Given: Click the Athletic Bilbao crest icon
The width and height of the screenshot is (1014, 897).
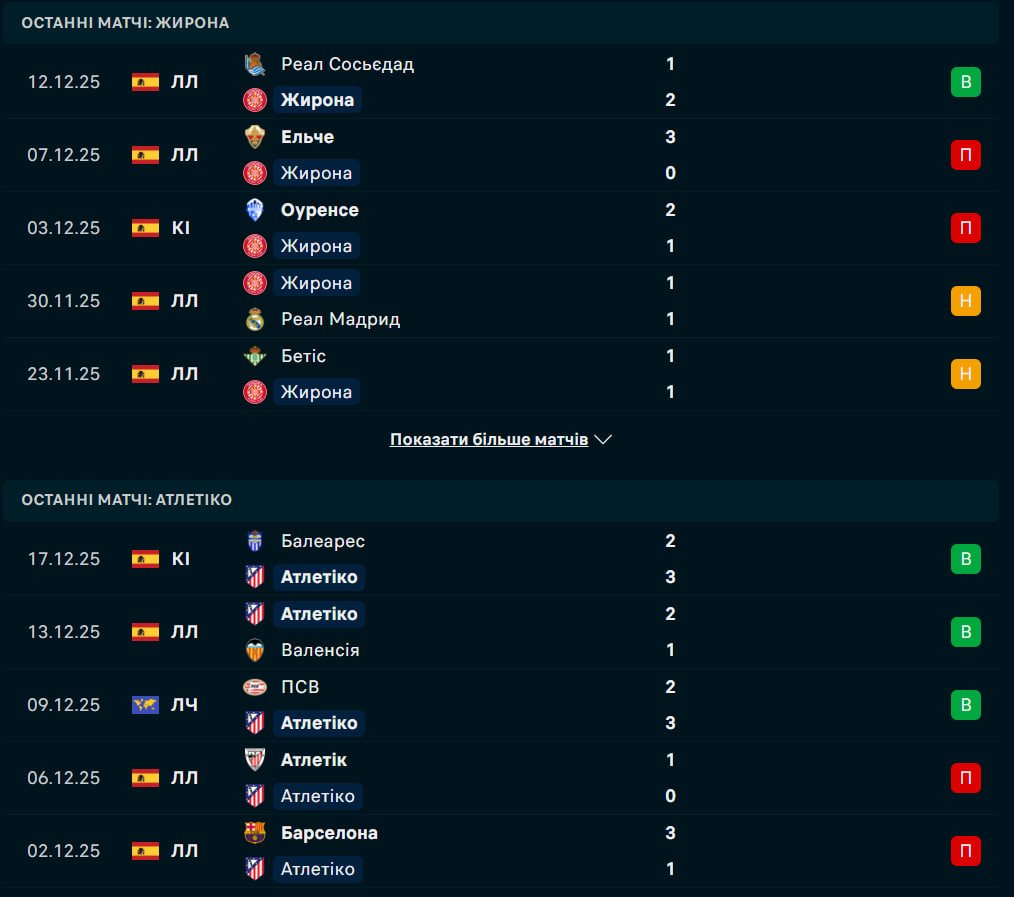Looking at the screenshot, I should tap(255, 760).
